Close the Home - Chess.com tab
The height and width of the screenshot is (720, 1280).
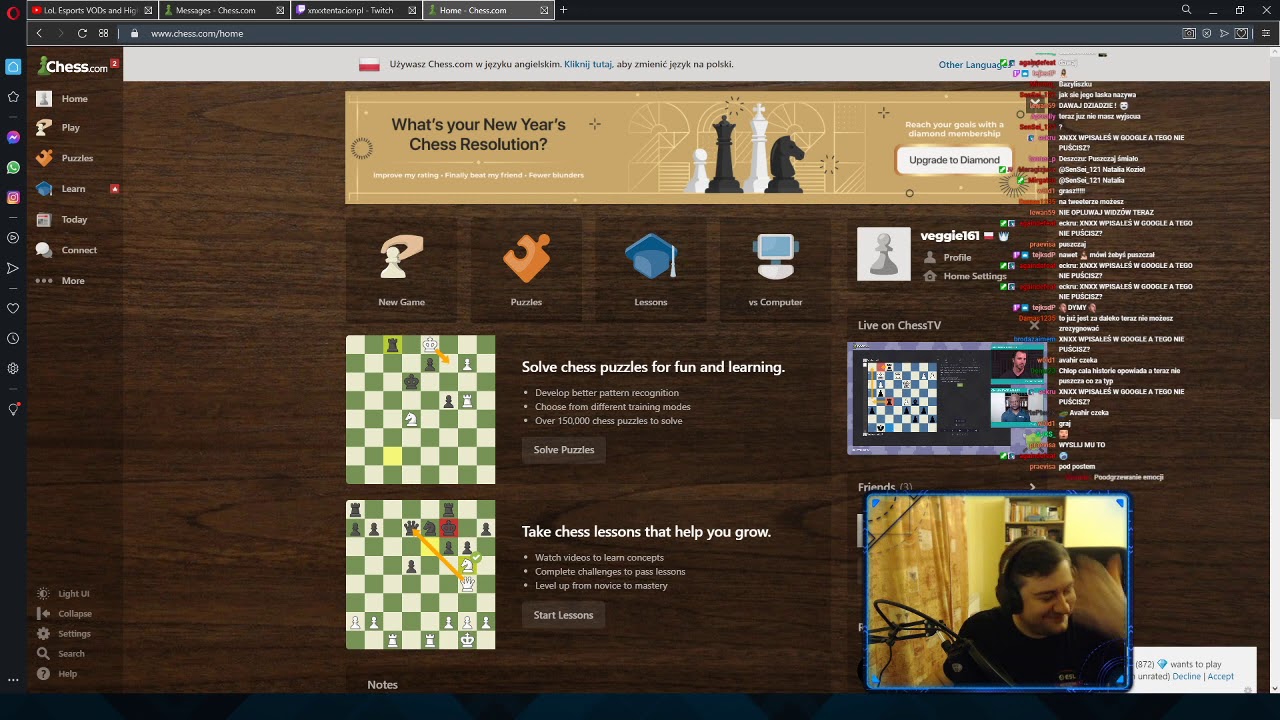(x=544, y=10)
